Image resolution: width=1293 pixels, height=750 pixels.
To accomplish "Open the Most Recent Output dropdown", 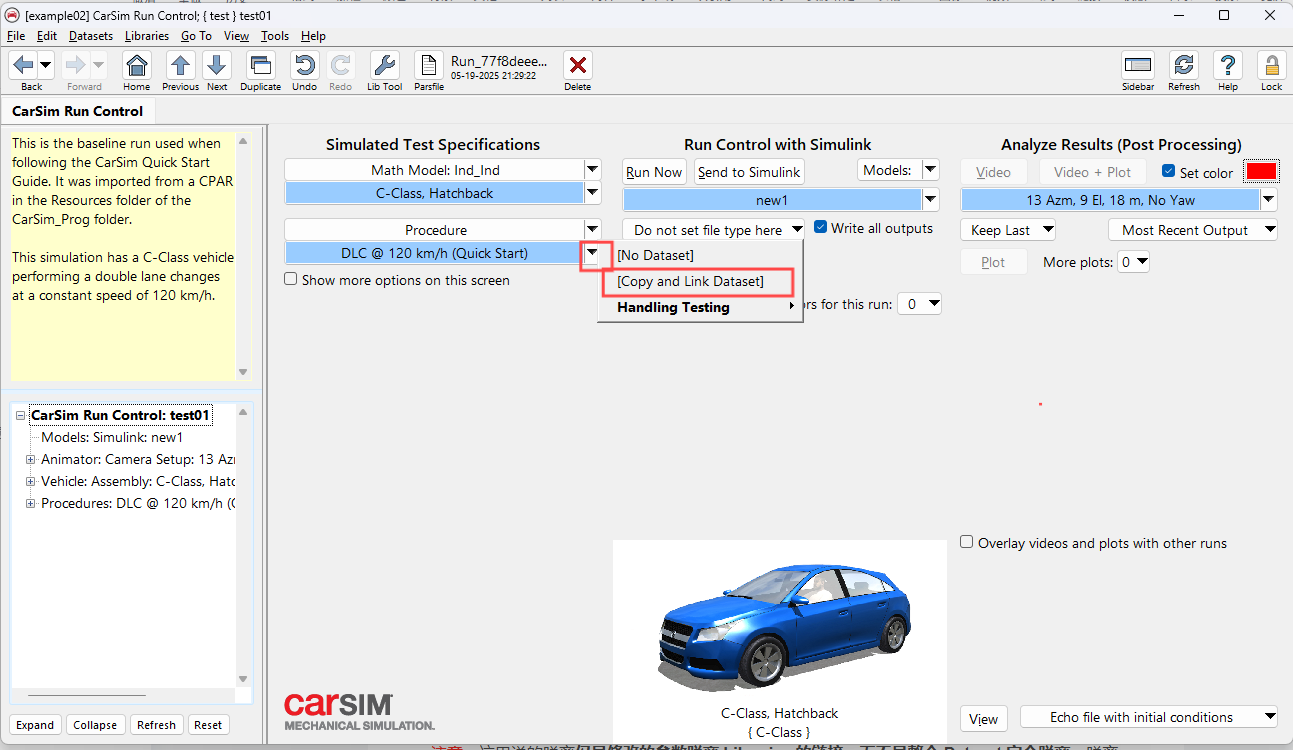I will point(1193,230).
